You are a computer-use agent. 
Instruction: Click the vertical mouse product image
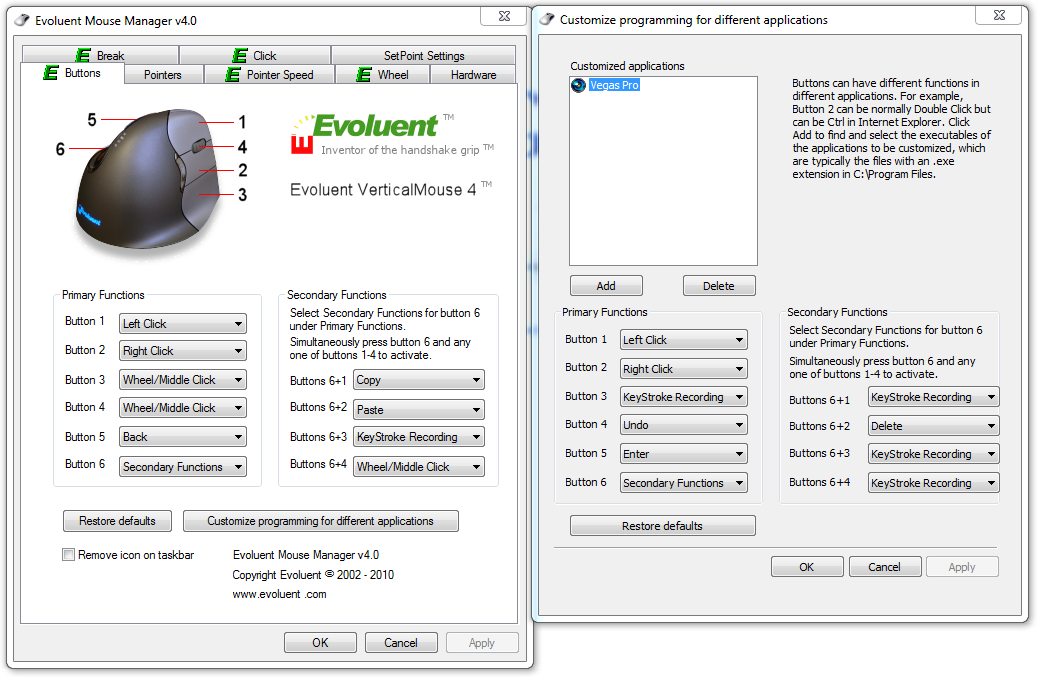click(x=150, y=180)
